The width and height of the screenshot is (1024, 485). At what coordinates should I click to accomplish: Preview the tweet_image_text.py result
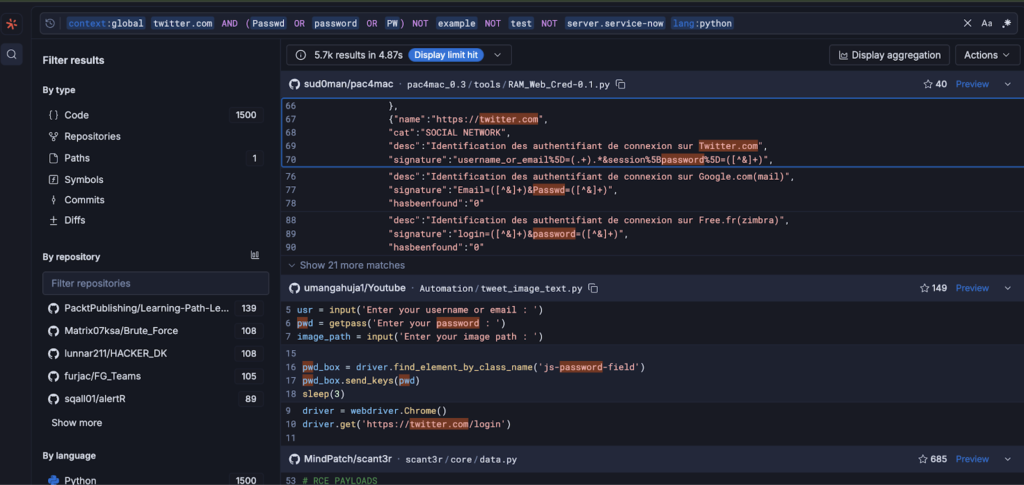pos(972,288)
